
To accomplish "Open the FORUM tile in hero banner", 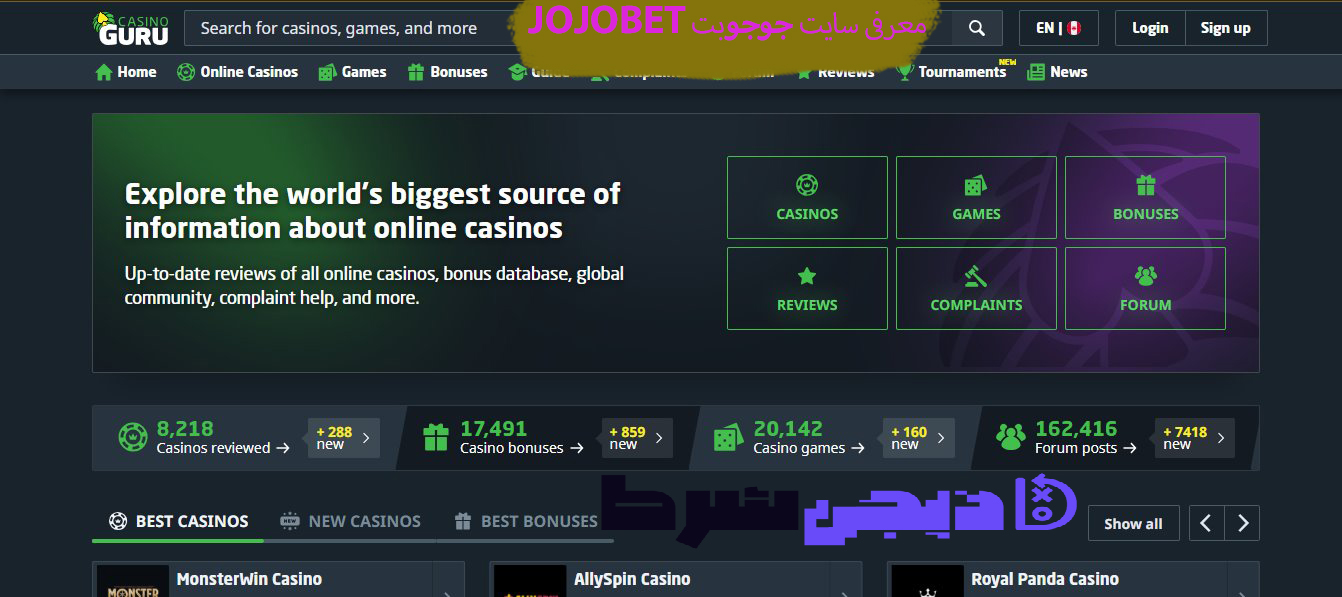I will point(1145,288).
